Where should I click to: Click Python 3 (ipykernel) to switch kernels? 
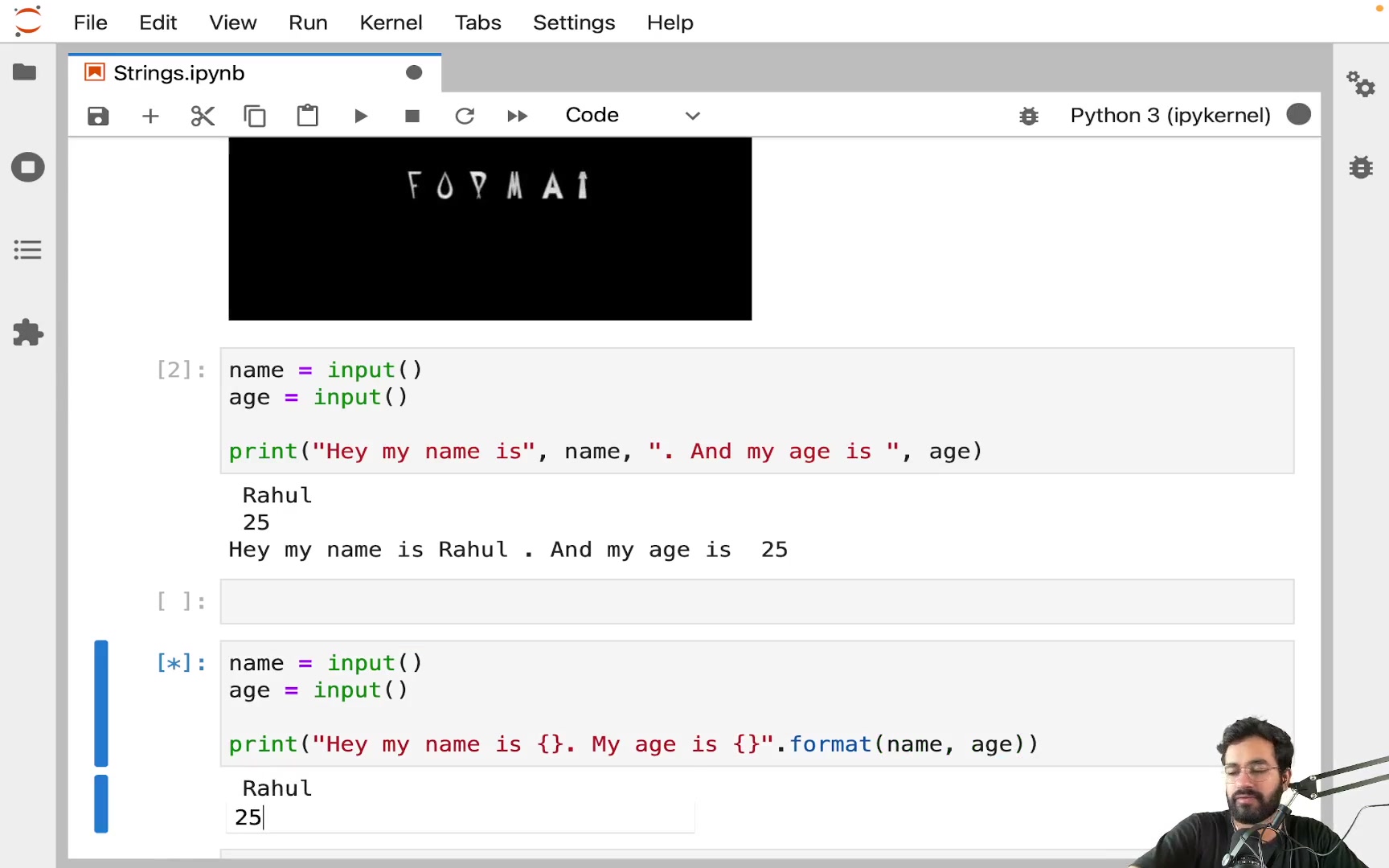1170,115
